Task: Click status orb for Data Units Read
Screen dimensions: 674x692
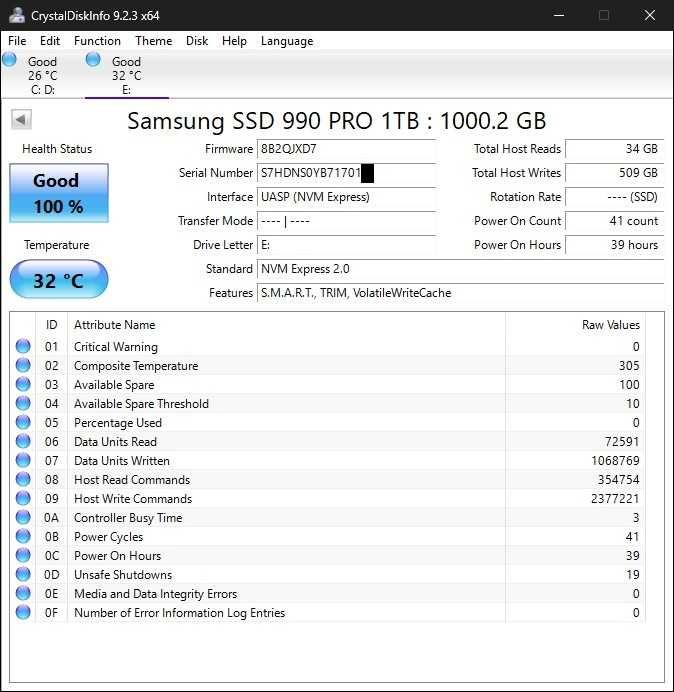Action: coord(23,441)
